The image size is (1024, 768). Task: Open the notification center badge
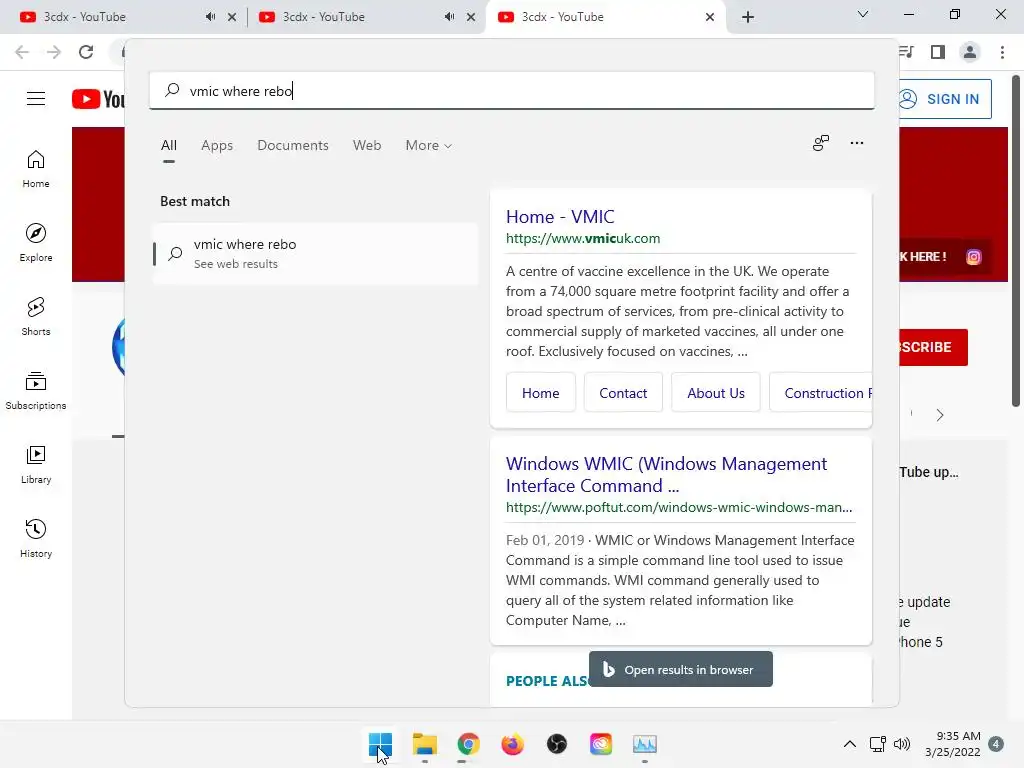point(996,744)
